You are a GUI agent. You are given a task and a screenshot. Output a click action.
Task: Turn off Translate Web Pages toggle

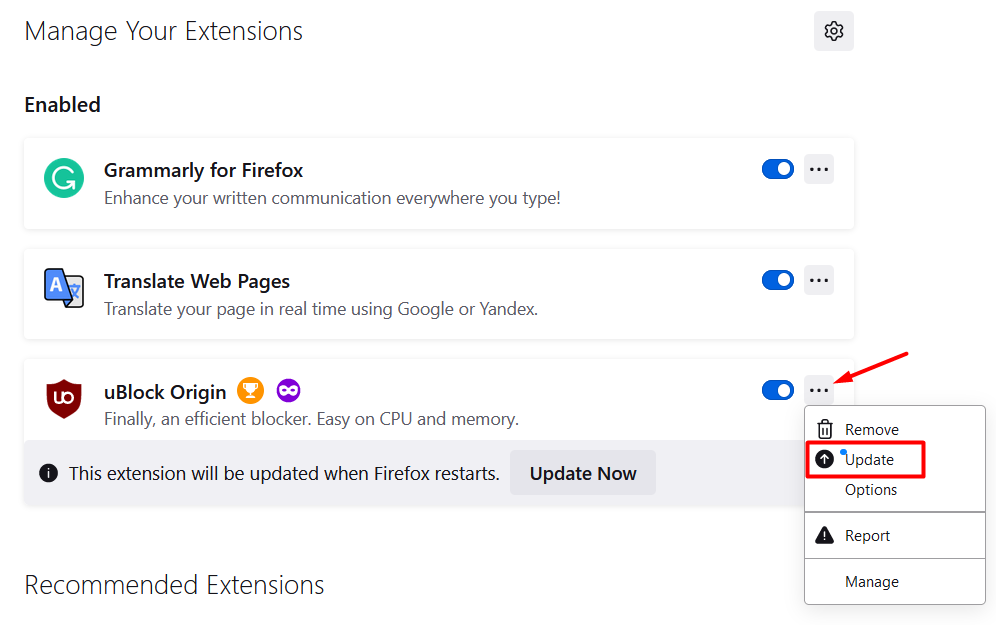click(778, 280)
